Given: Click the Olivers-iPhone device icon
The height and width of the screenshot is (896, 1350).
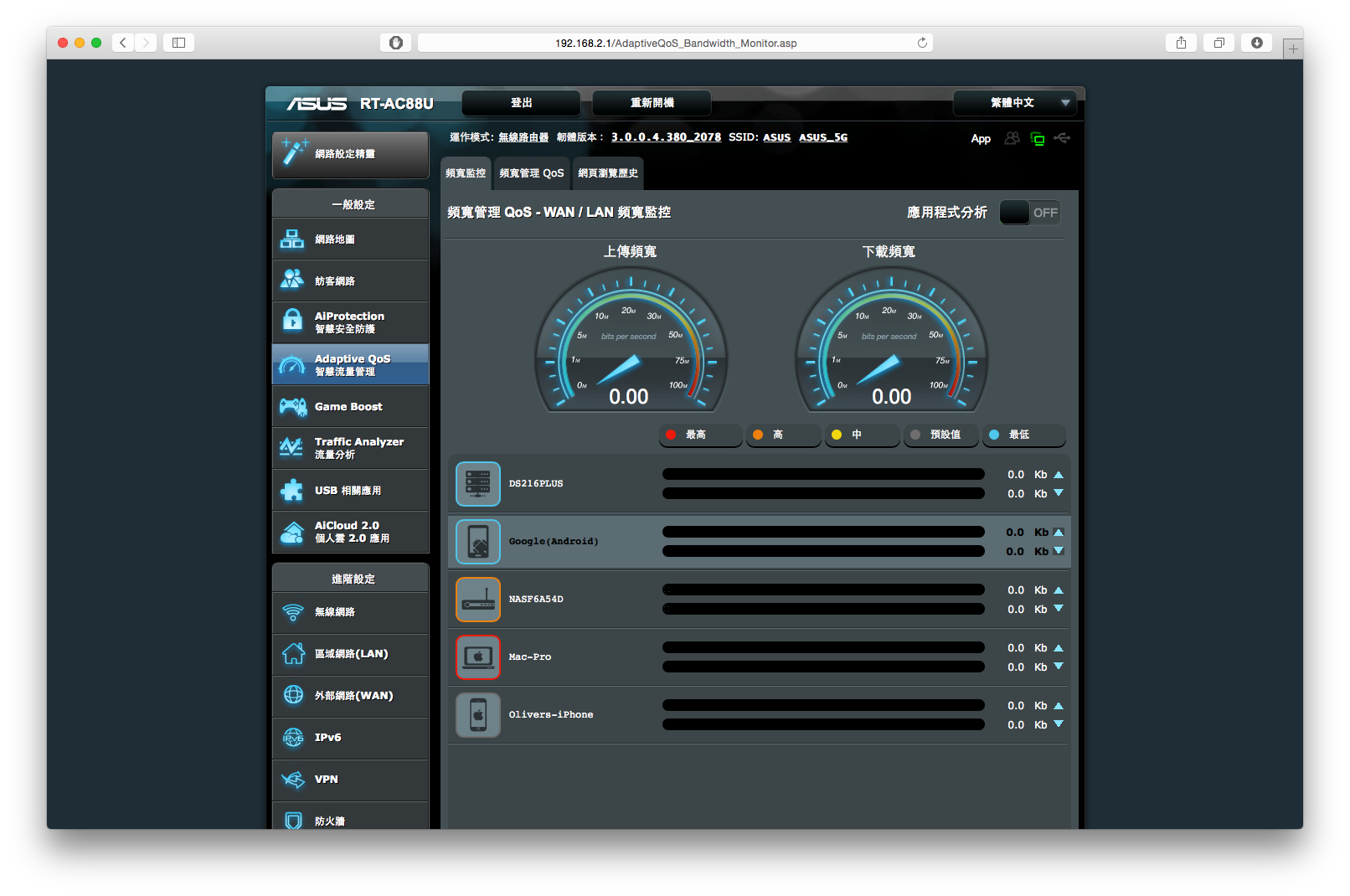Looking at the screenshot, I should coord(477,715).
